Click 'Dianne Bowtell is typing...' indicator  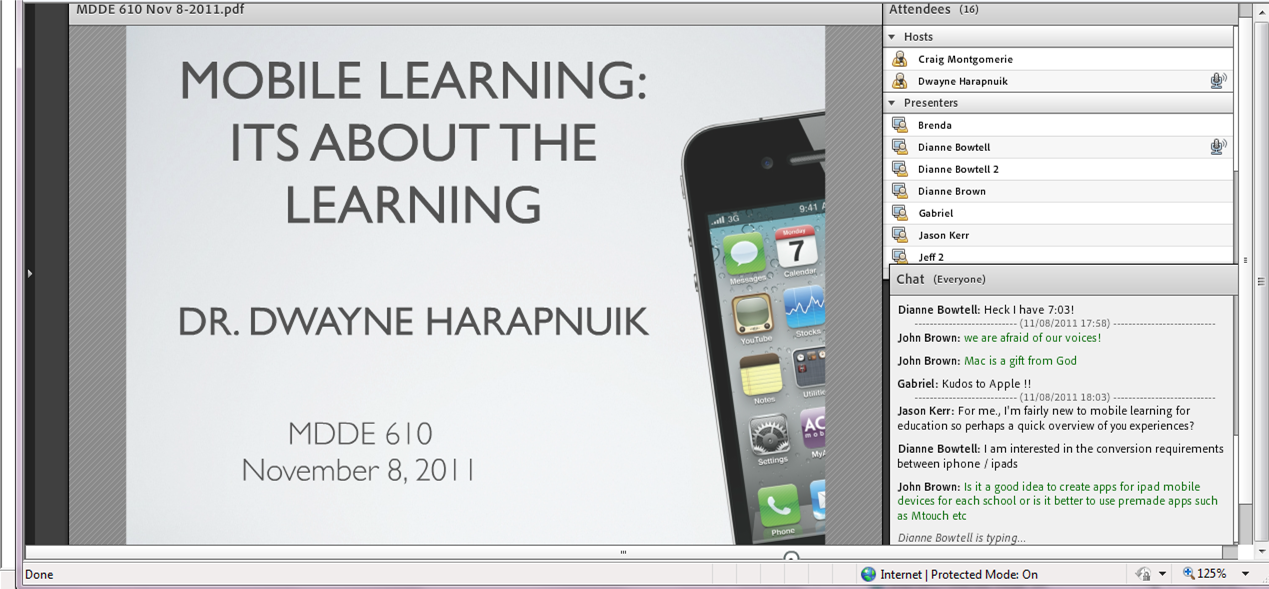click(961, 538)
